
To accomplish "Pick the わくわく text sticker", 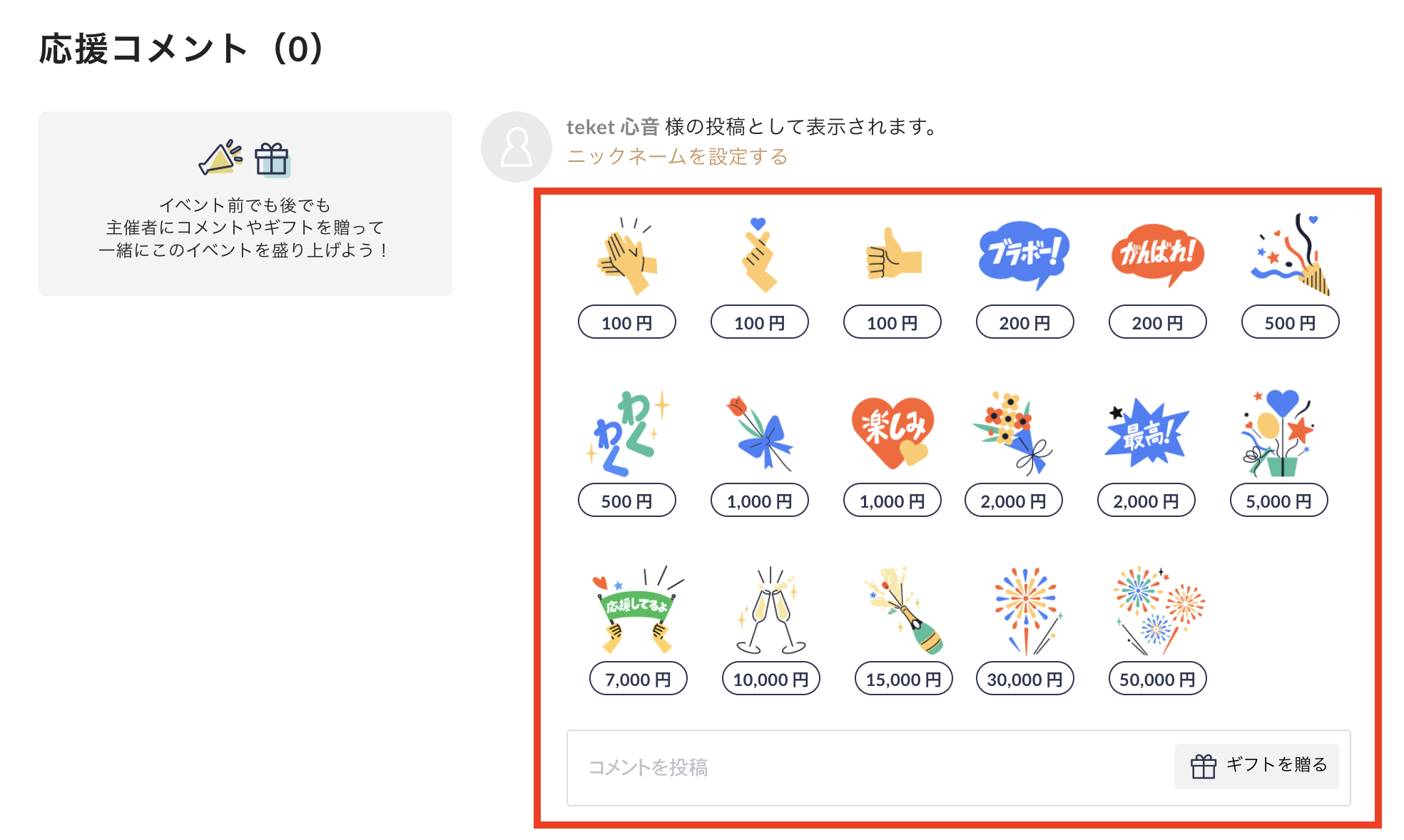I will coord(628,433).
